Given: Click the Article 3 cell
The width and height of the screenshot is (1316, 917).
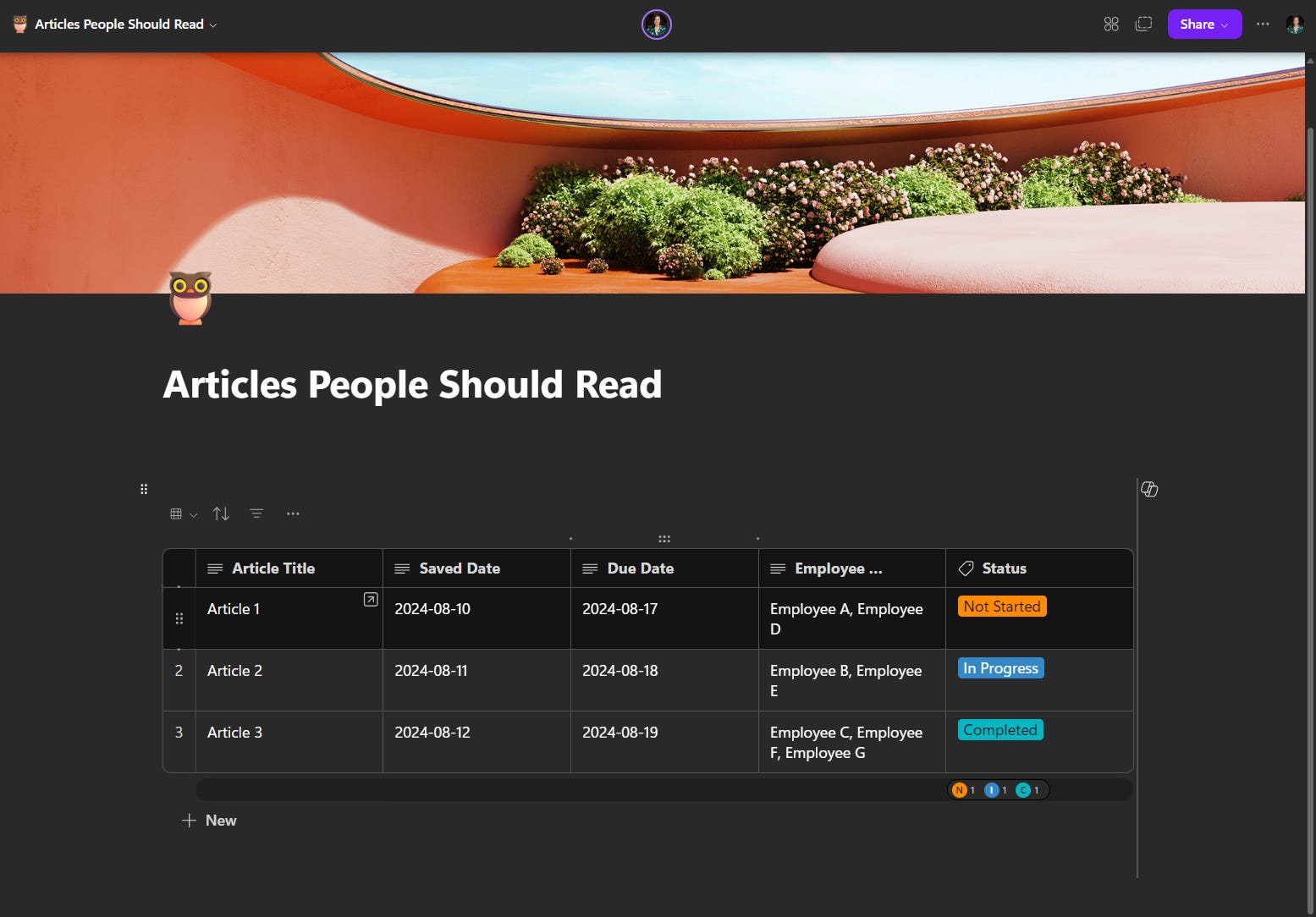Looking at the screenshot, I should [x=289, y=742].
